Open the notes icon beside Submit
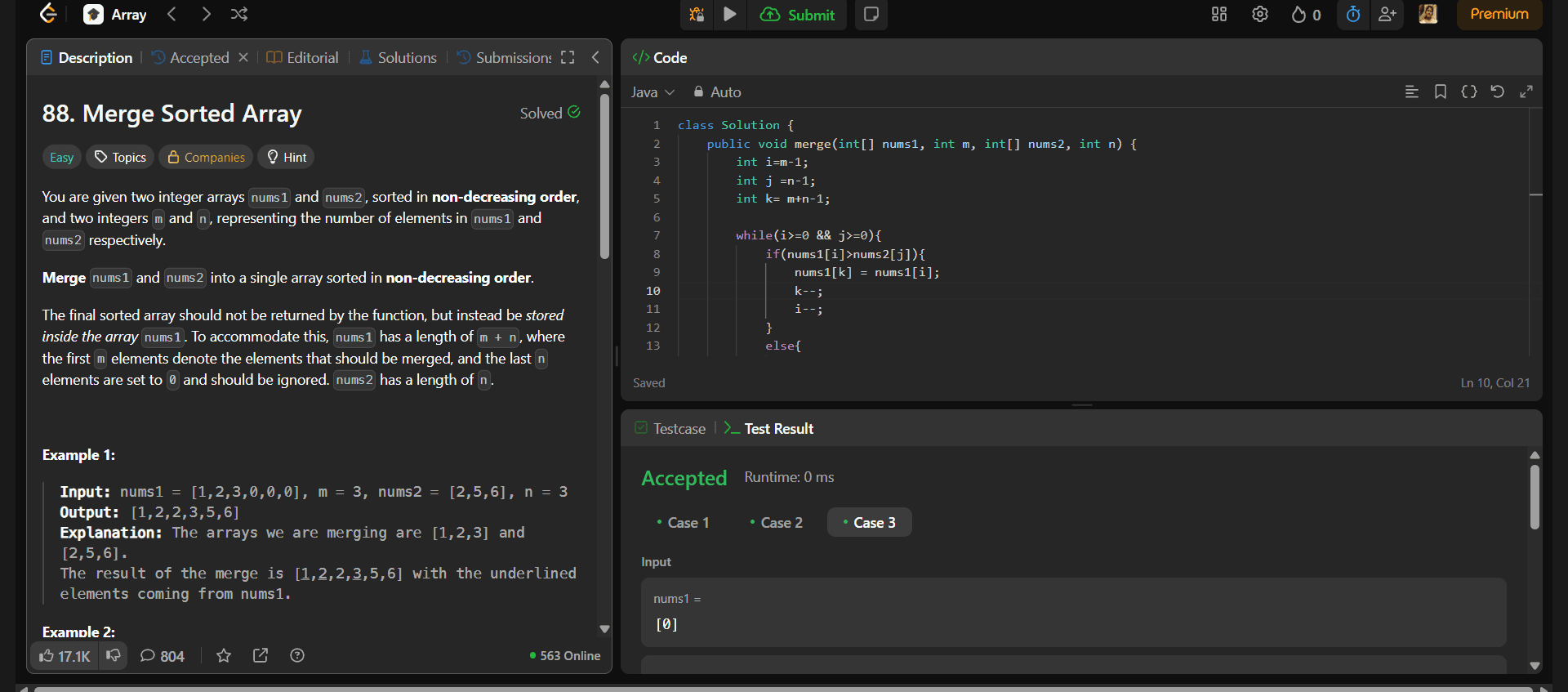 pyautogui.click(x=871, y=15)
